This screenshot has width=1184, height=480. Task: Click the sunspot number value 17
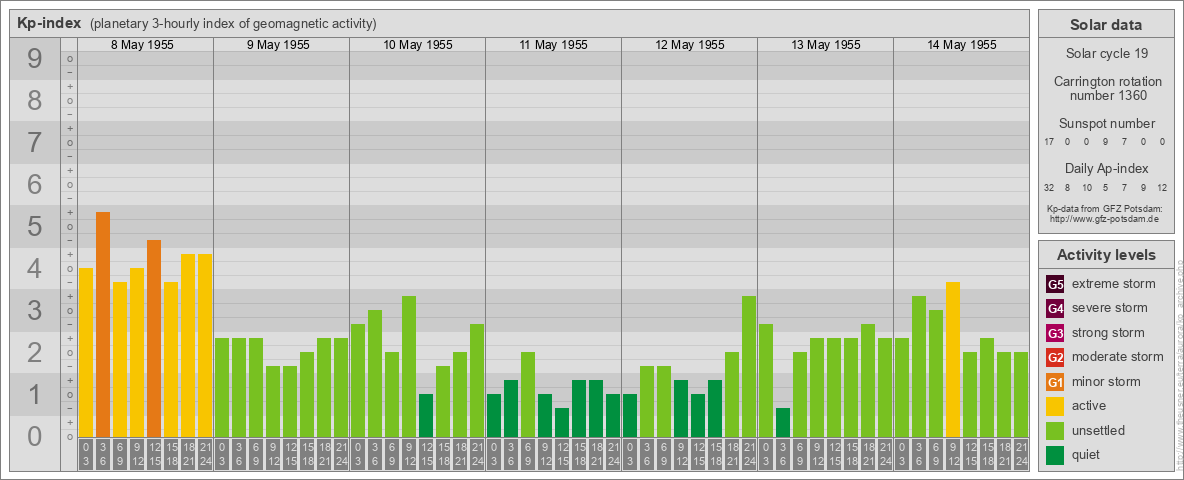[x=1049, y=142]
